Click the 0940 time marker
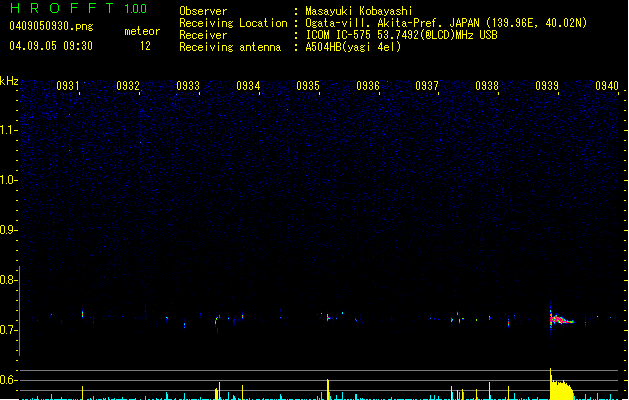The width and height of the screenshot is (629, 400). point(607,86)
